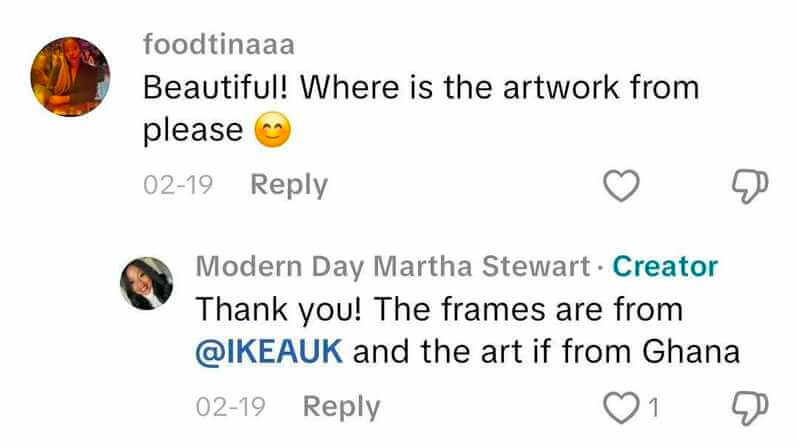Reply to the creator's comment
The width and height of the screenshot is (799, 447).
tap(341, 407)
